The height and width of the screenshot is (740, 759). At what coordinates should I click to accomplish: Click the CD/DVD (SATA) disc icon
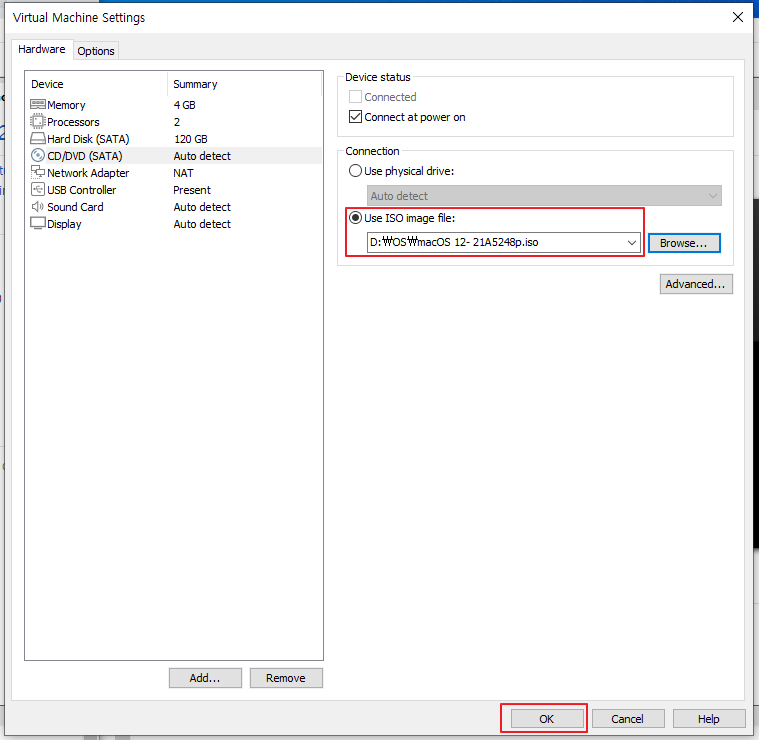click(x=38, y=155)
